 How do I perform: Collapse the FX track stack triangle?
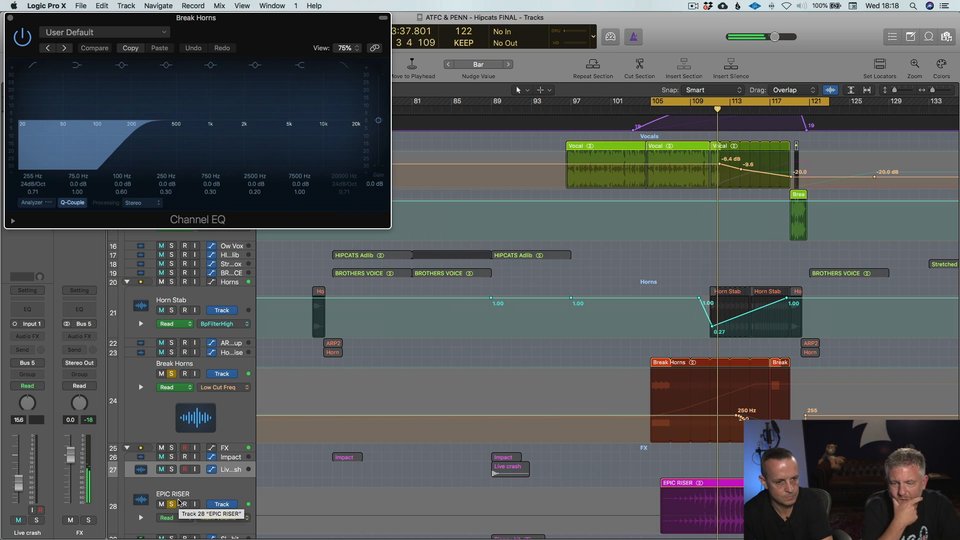pyautogui.click(x=127, y=448)
